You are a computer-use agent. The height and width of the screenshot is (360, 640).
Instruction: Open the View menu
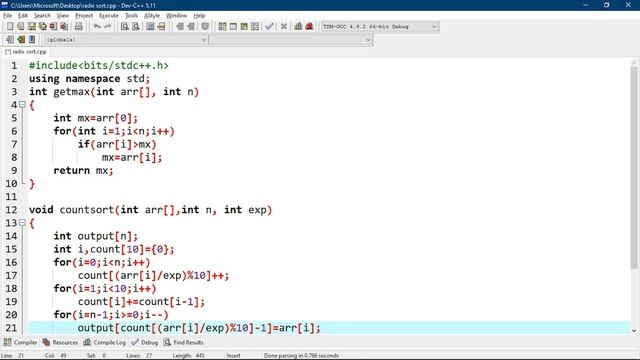(62, 16)
